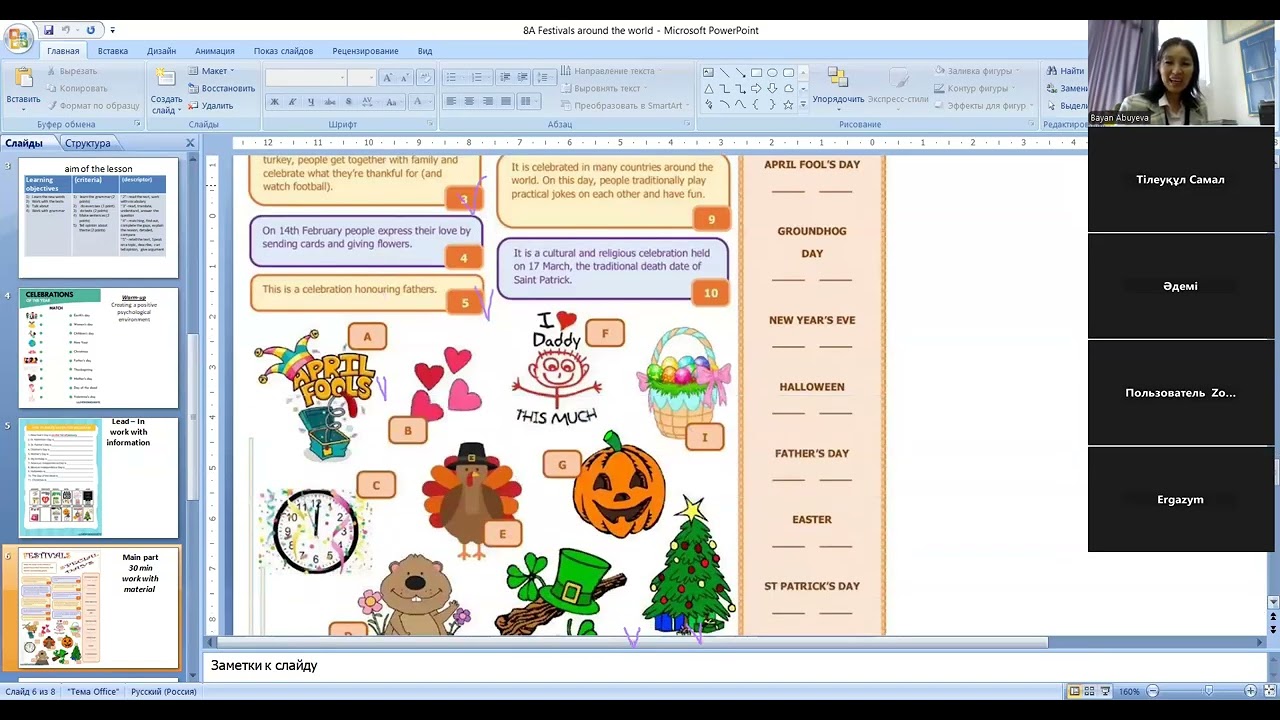Increase list indent level icon
Screen dimensions: 1280x720
click(x=524, y=78)
